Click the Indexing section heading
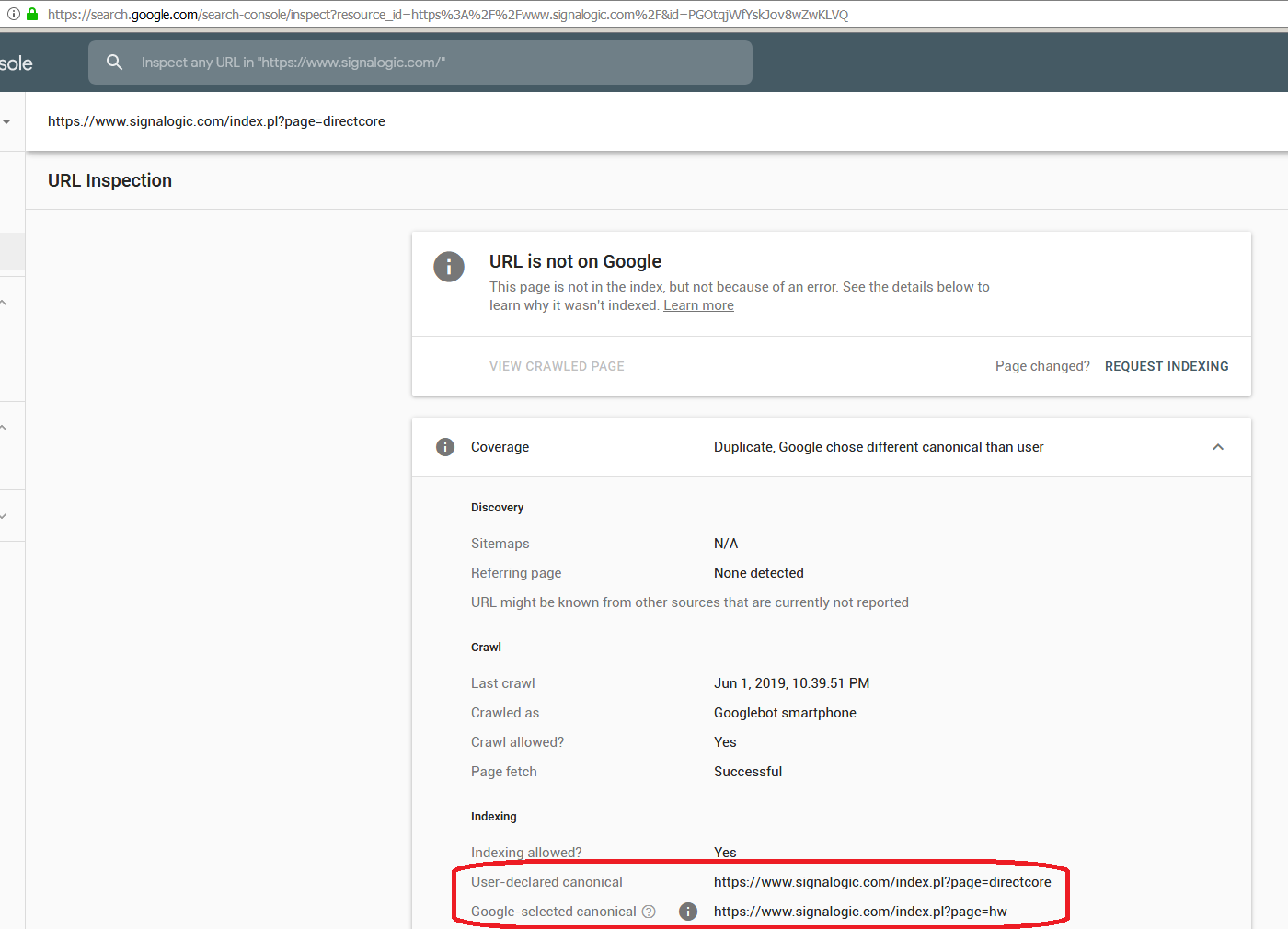The height and width of the screenshot is (929, 1288). pyautogui.click(x=494, y=817)
